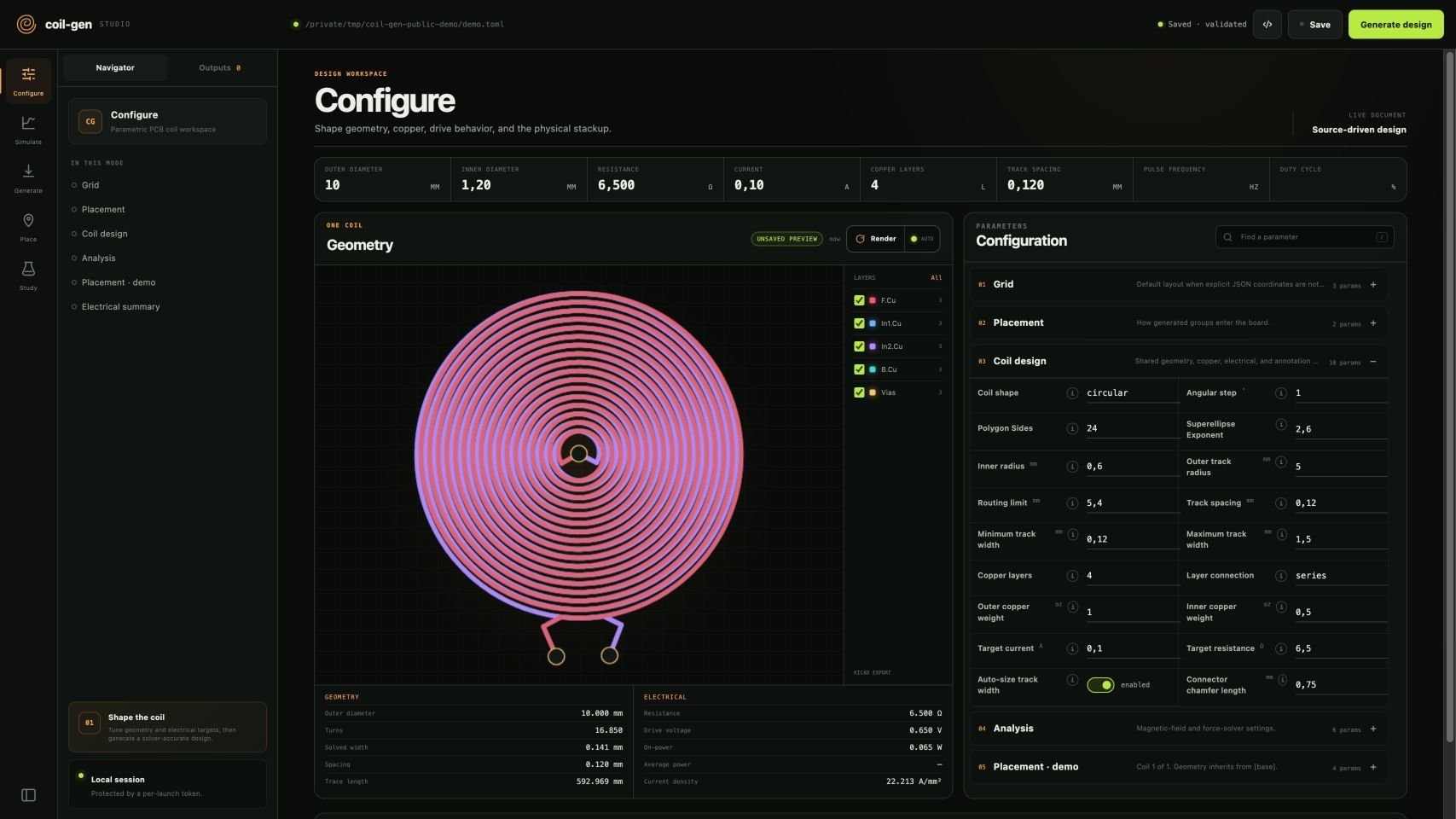Switch to the Outputs tab
Screen dimensions: 1456x819
pyautogui.click(x=219, y=67)
